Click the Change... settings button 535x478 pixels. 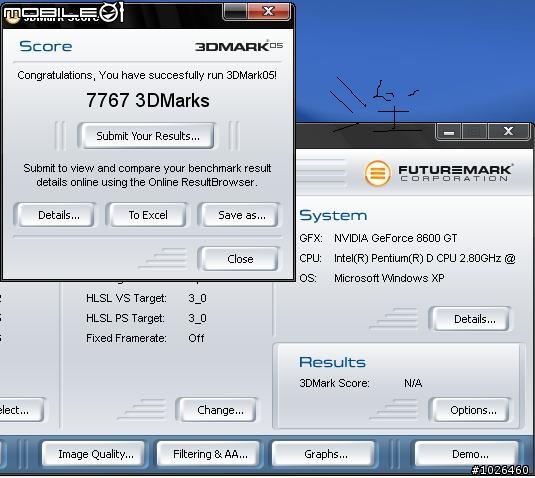pos(218,409)
